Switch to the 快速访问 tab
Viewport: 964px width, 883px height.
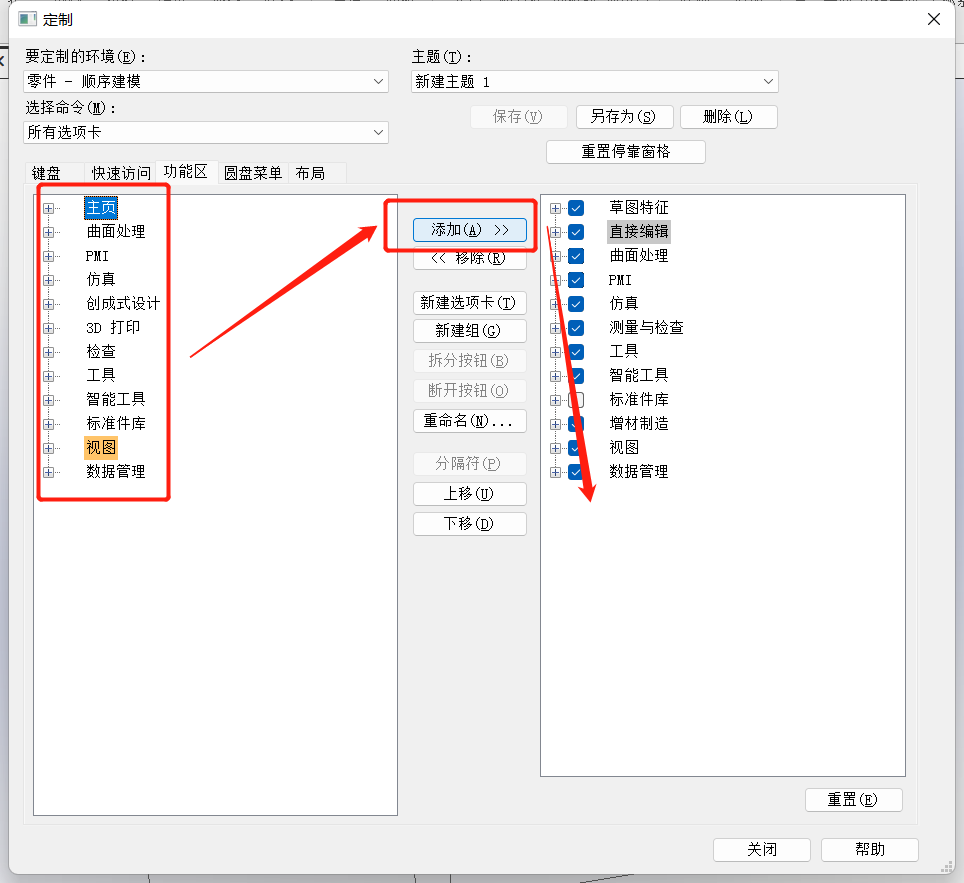click(x=121, y=173)
